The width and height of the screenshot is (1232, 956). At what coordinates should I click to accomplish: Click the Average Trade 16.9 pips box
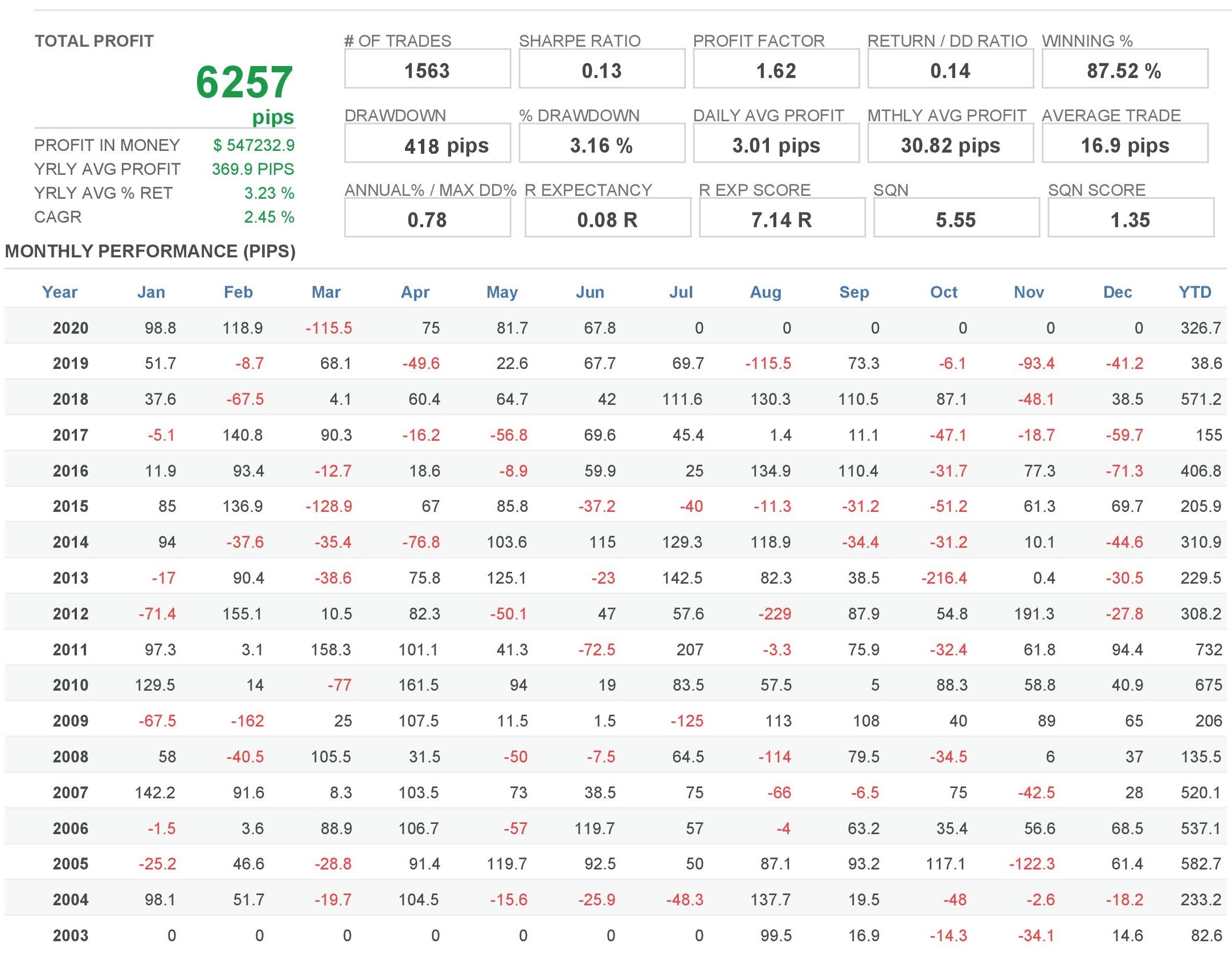tap(1124, 145)
